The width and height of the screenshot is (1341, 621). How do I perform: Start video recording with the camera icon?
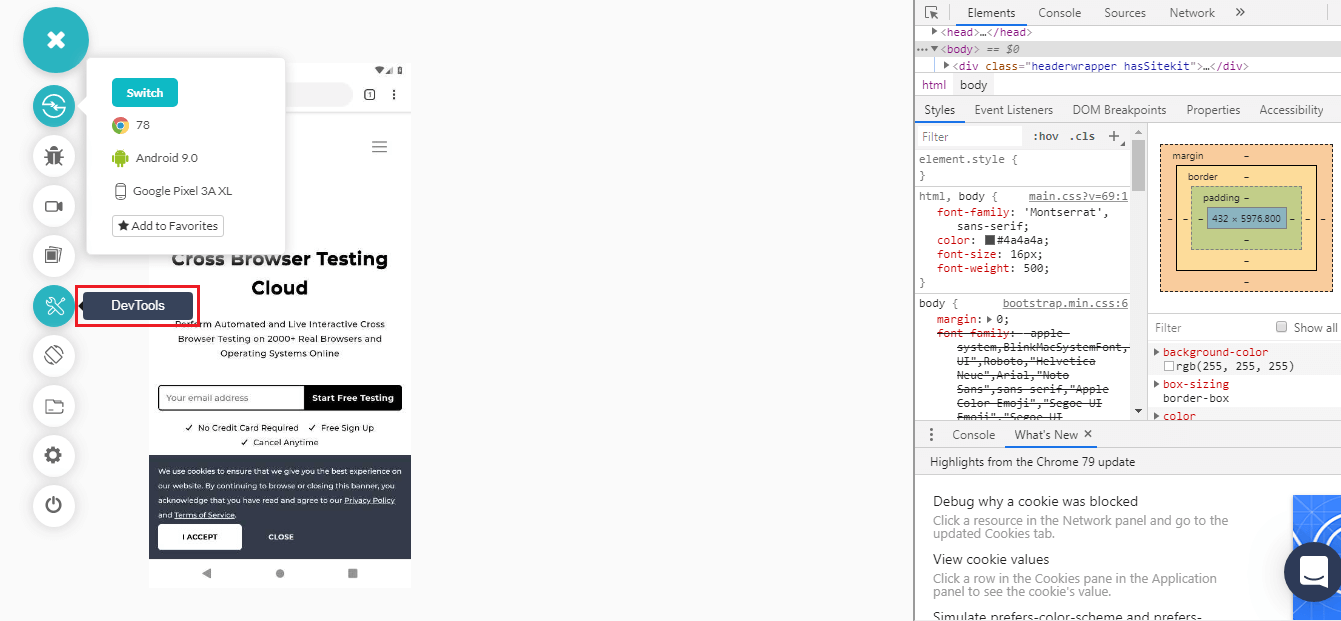point(54,206)
